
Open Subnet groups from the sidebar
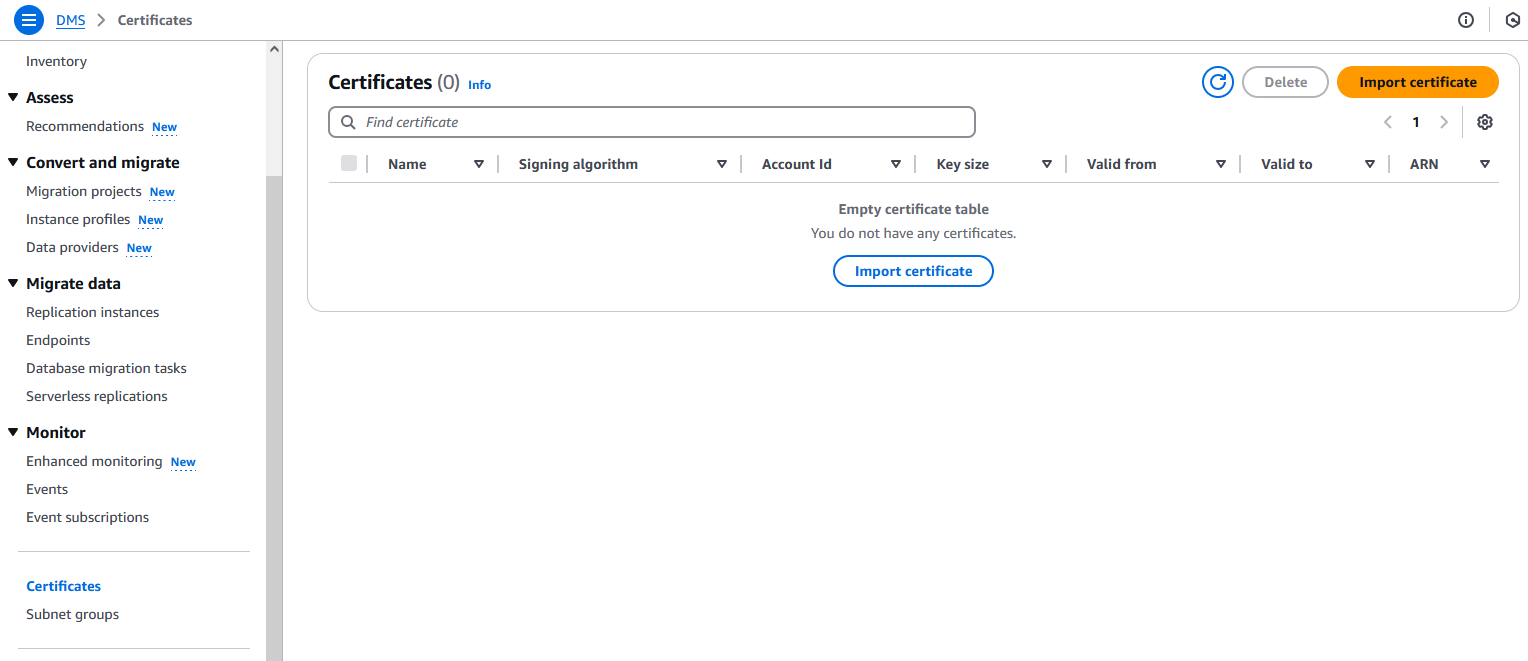click(x=72, y=613)
